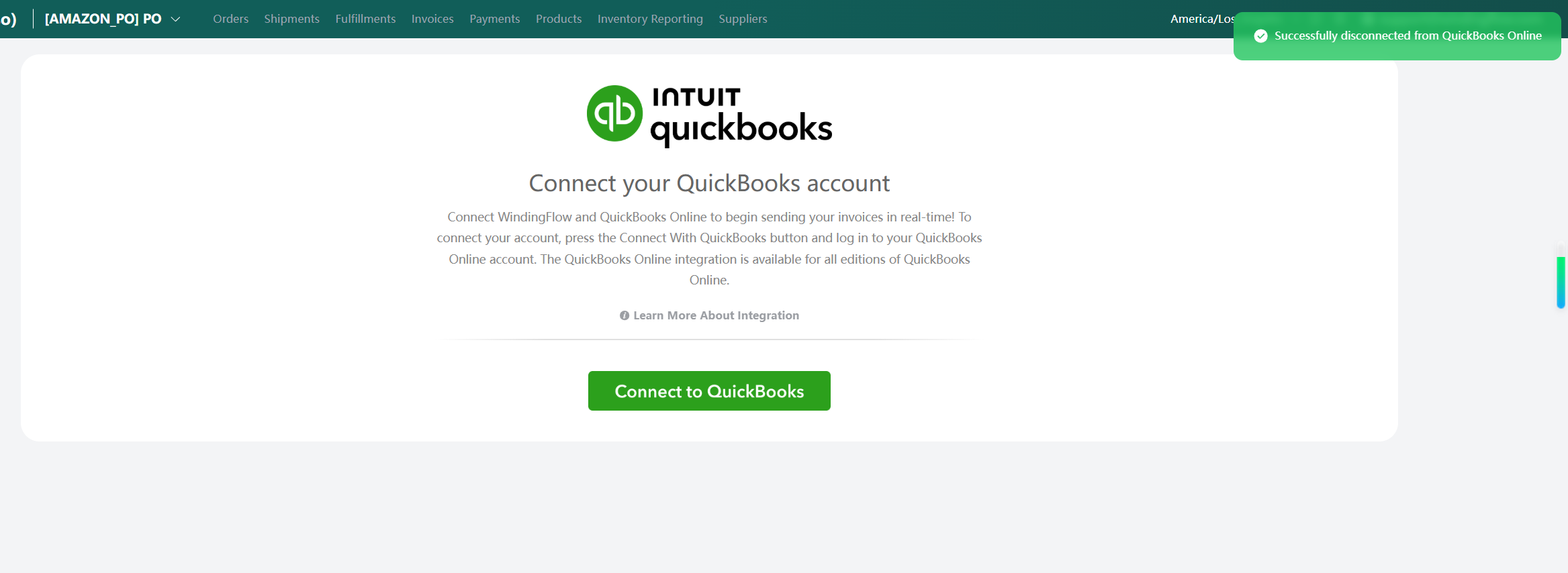
Task: Expand the [AMAZON_PO] PO chevron dropdown
Action: [176, 19]
